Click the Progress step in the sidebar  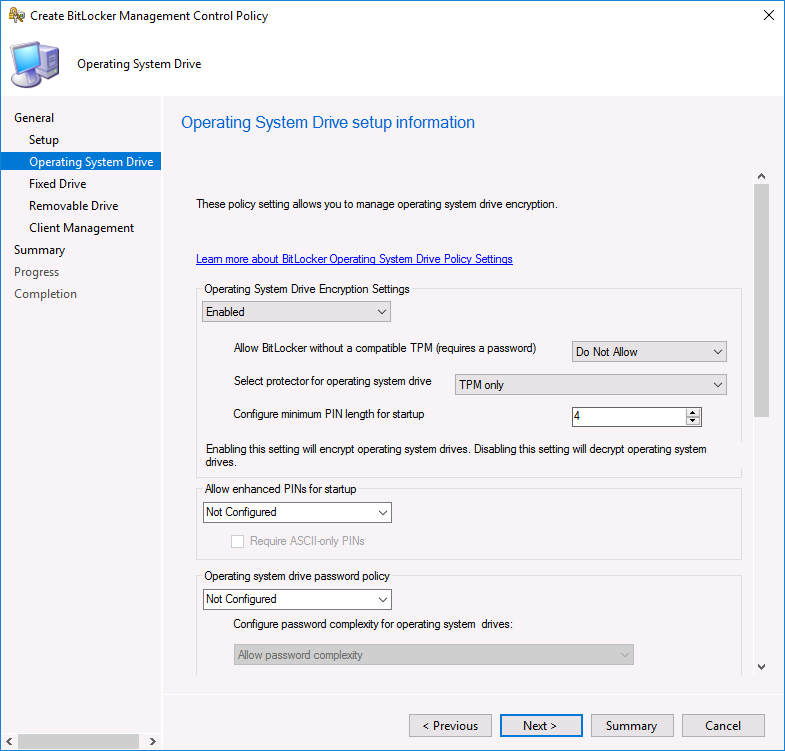pyautogui.click(x=37, y=272)
